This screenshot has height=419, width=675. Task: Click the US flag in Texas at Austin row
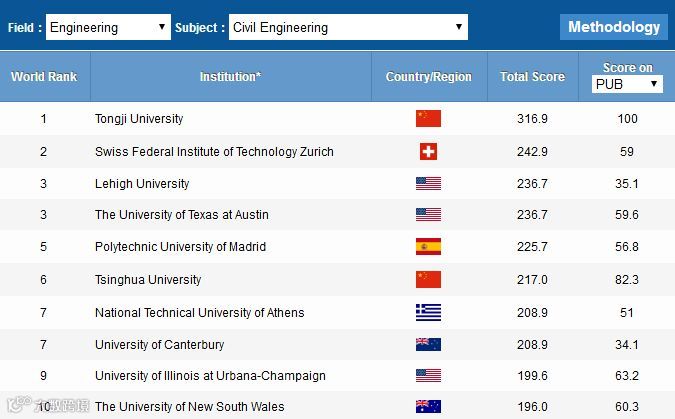click(428, 214)
